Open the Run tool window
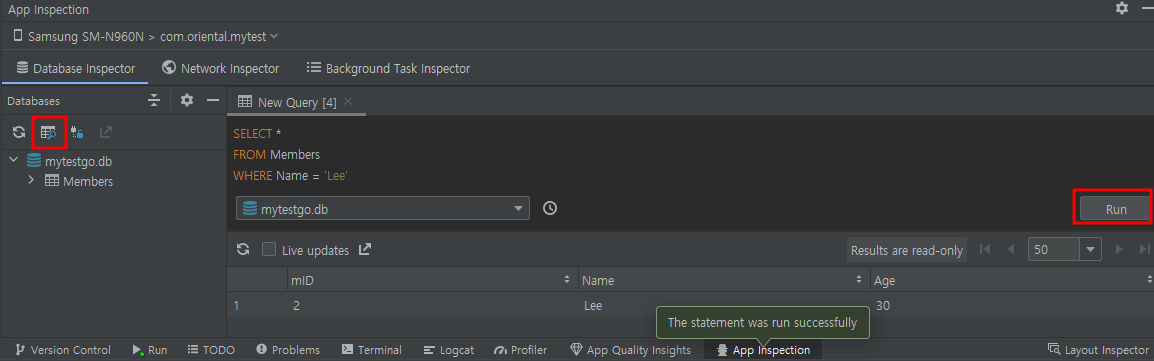This screenshot has width=1154, height=361. [149, 350]
